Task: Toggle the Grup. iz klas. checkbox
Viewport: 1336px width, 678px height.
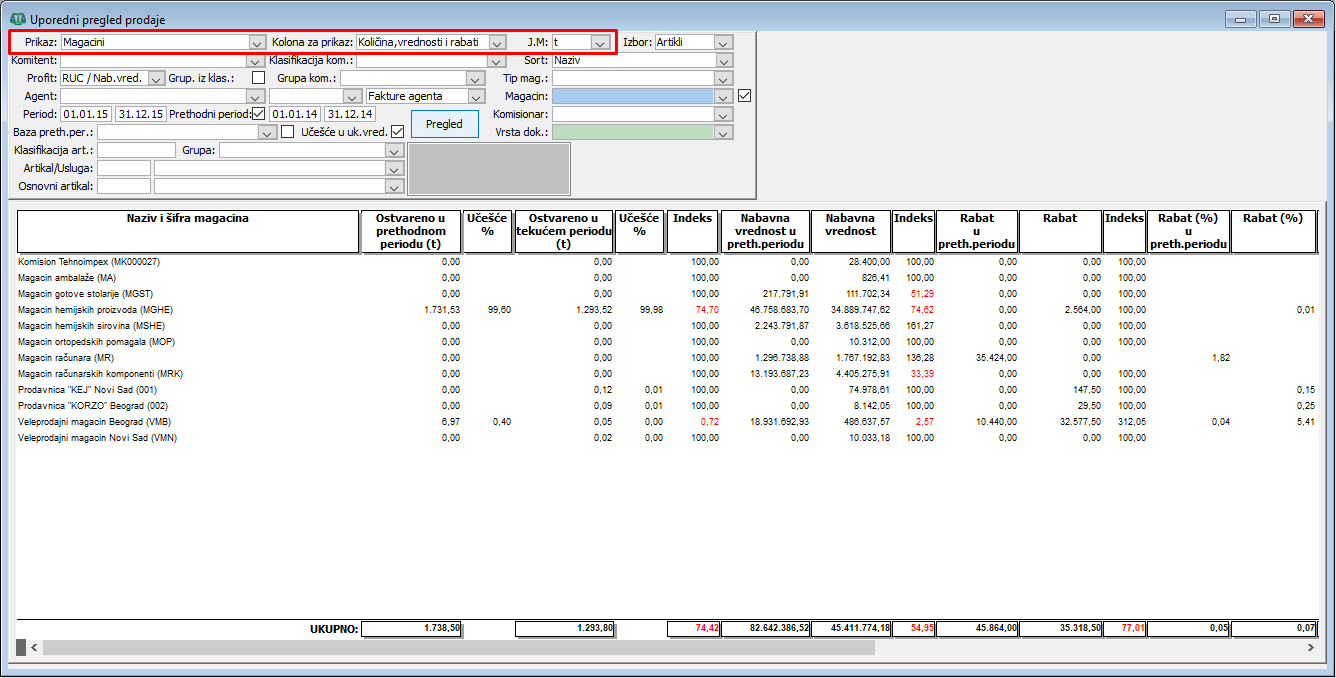Action: coord(258,78)
